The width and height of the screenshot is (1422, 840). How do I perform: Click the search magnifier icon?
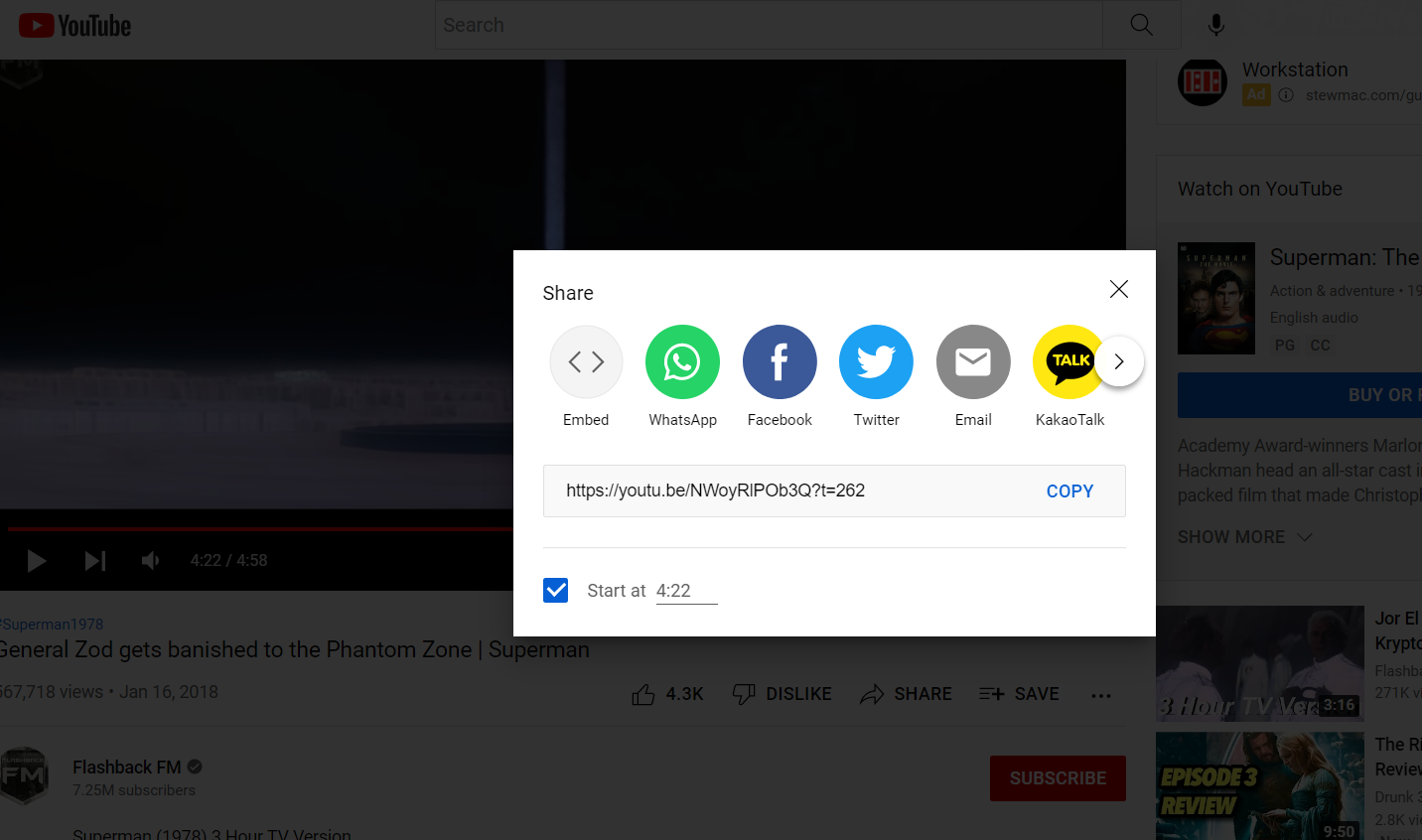pyautogui.click(x=1142, y=25)
